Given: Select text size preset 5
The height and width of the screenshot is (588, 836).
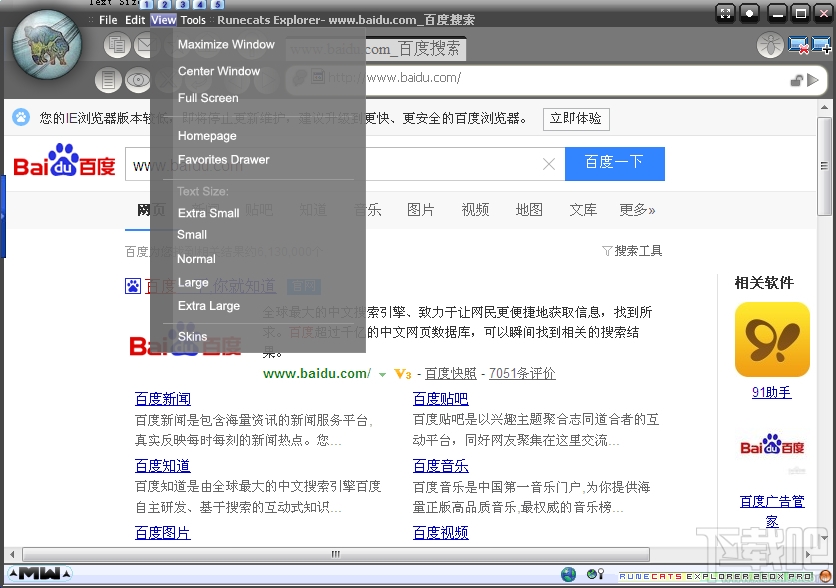Looking at the screenshot, I should (x=218, y=4).
